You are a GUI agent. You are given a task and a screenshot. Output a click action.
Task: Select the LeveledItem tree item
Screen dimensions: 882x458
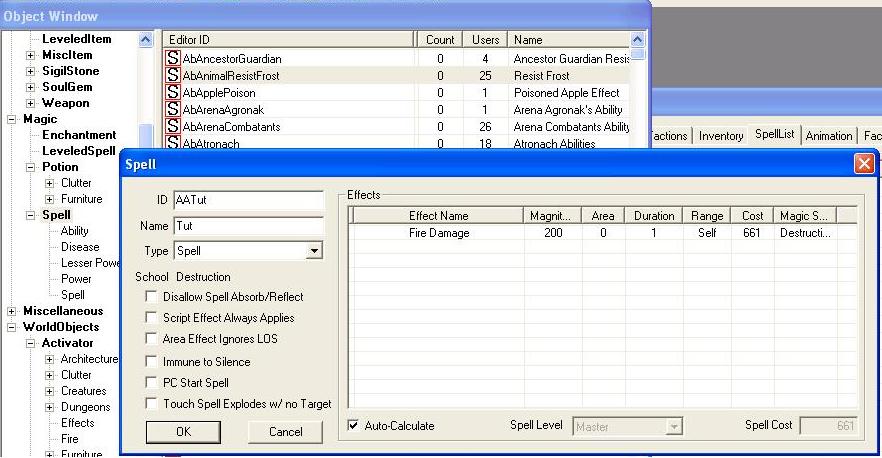76,39
